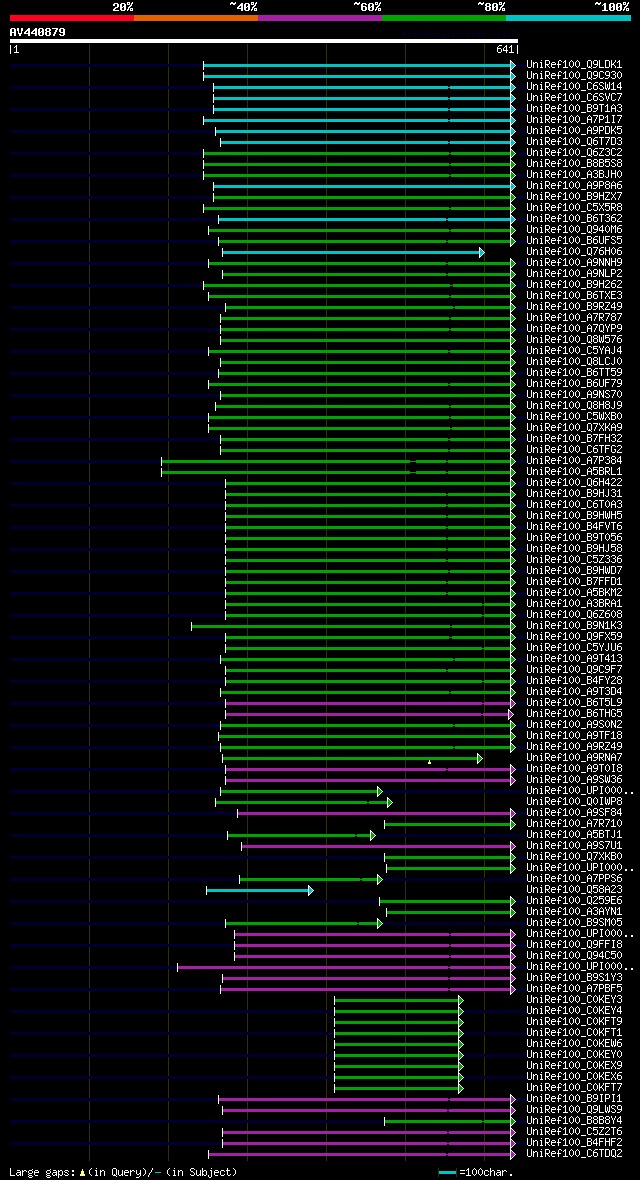Viewport: 640px width, 1180px height.
Task: Open the UniRef100_B9H262 entry
Action: pos(574,284)
